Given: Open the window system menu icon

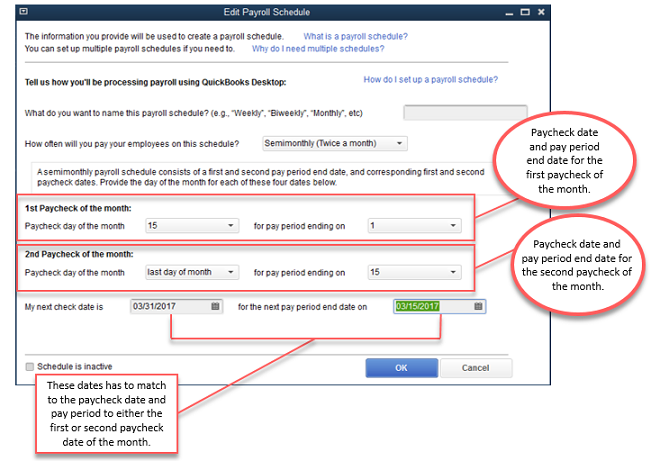Looking at the screenshot, I should (24, 12).
